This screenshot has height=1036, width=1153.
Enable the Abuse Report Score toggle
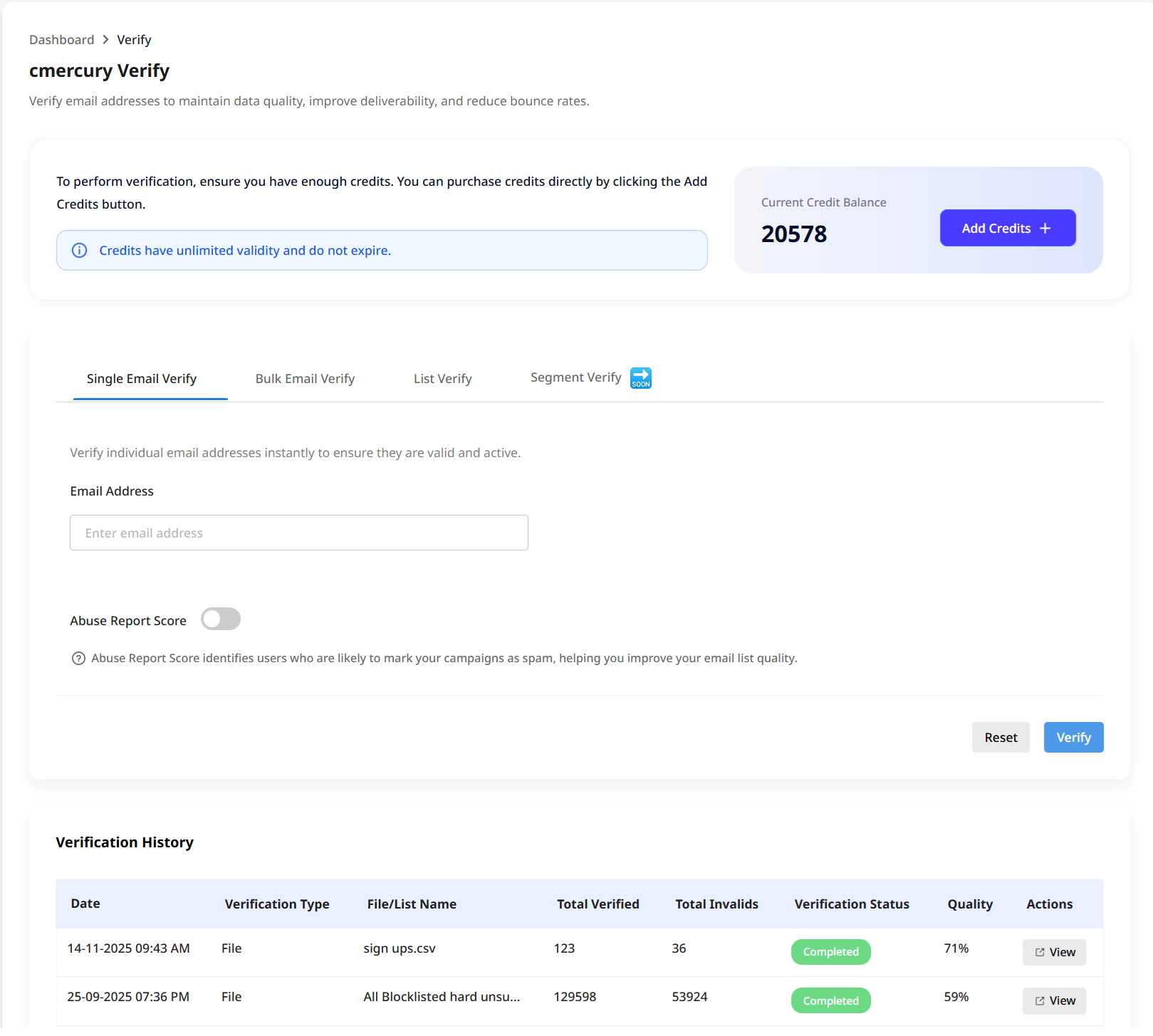click(x=221, y=619)
